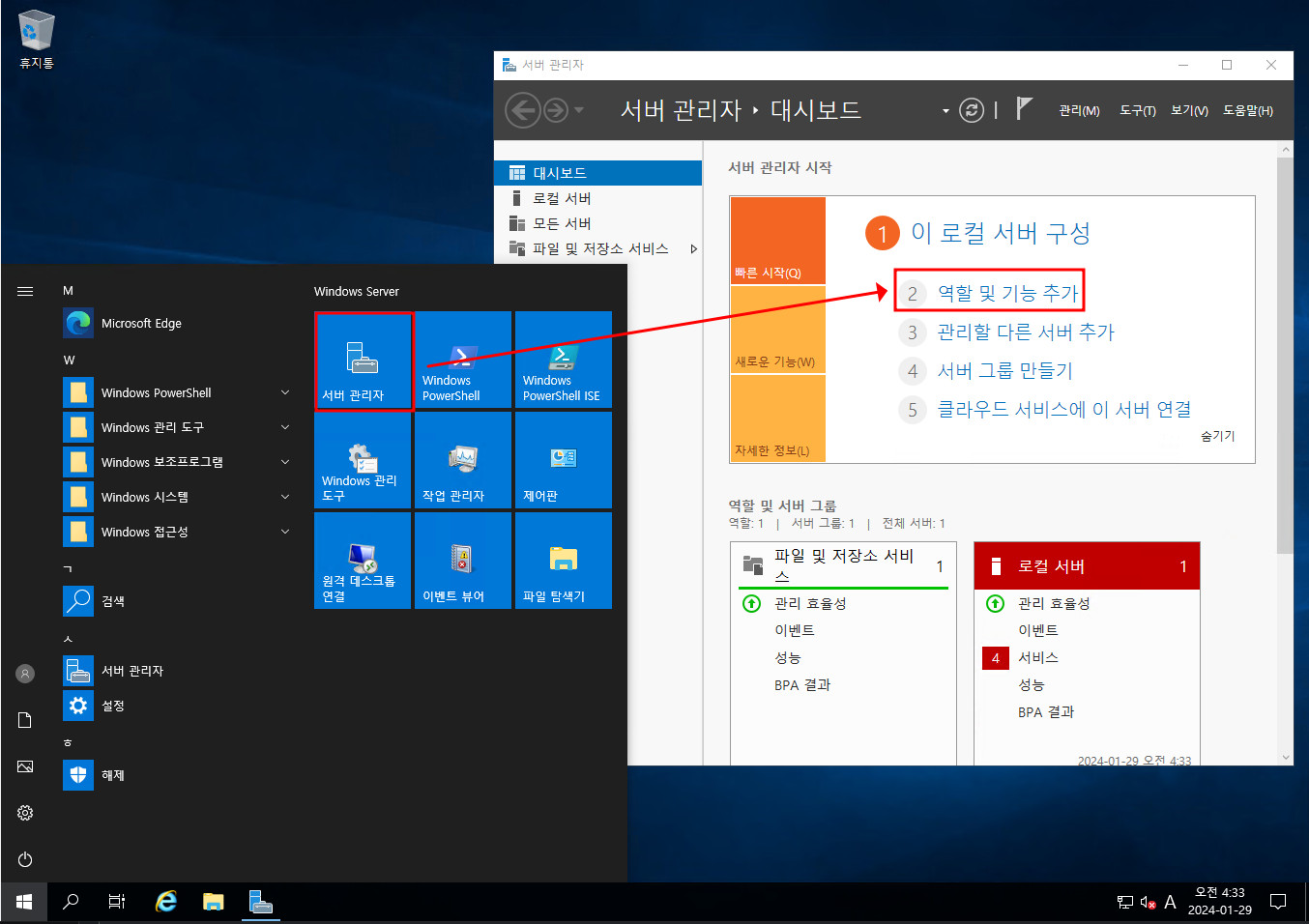
Task: Select 모든 서버 in the sidebar
Action: [x=597, y=223]
